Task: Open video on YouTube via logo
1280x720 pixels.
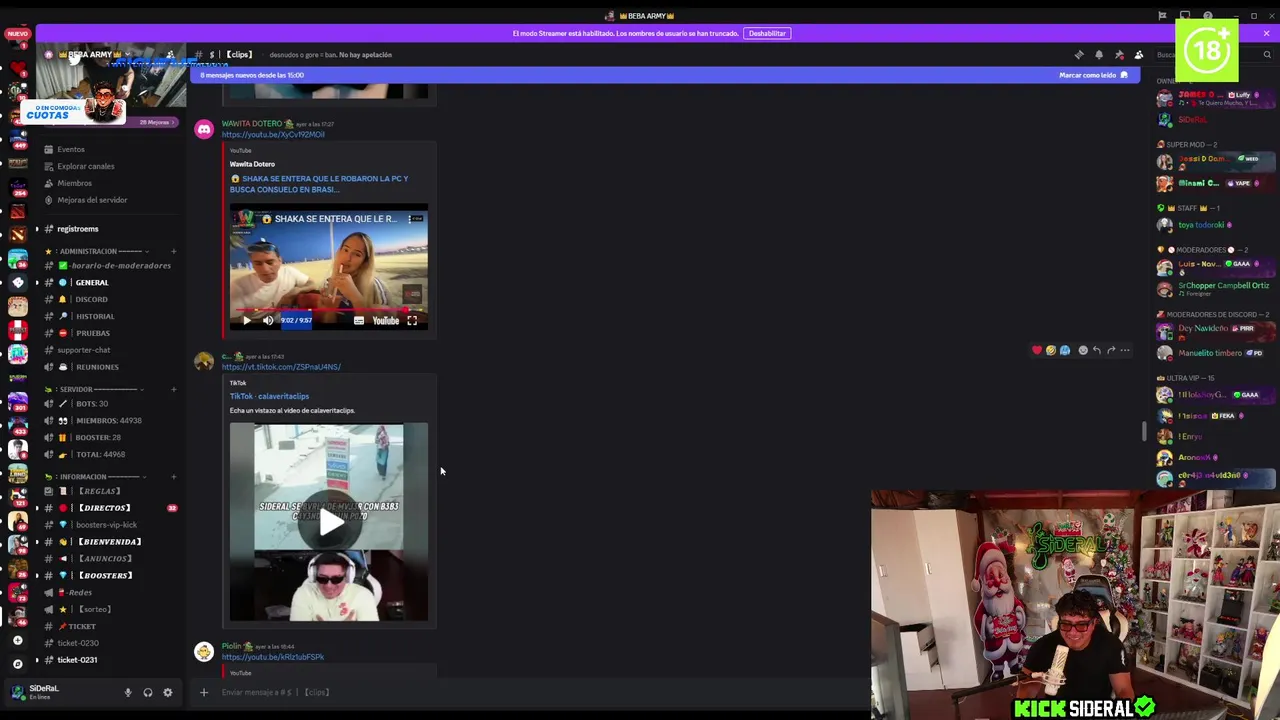Action: point(386,320)
